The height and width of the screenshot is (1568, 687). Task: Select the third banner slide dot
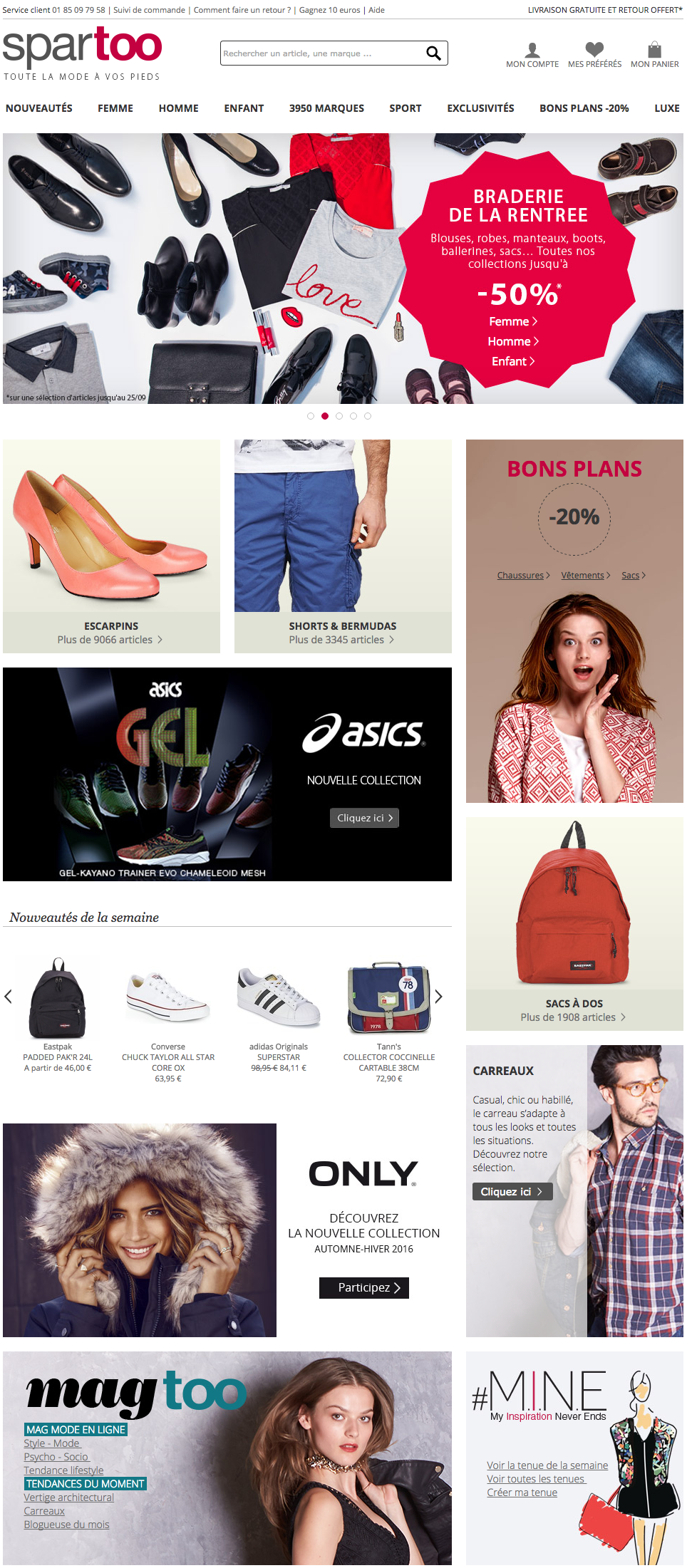[x=339, y=416]
